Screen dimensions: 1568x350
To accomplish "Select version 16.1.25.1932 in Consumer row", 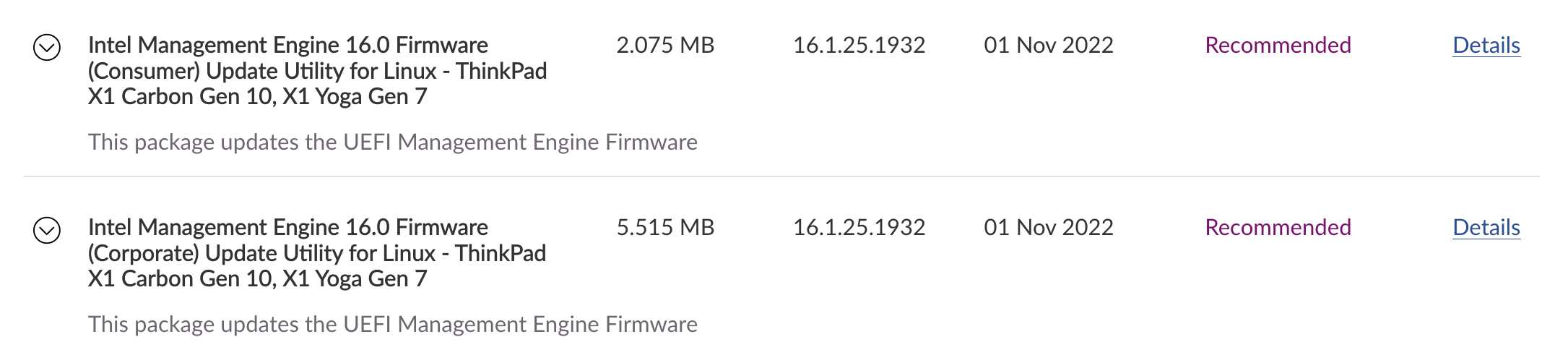I will click(859, 46).
